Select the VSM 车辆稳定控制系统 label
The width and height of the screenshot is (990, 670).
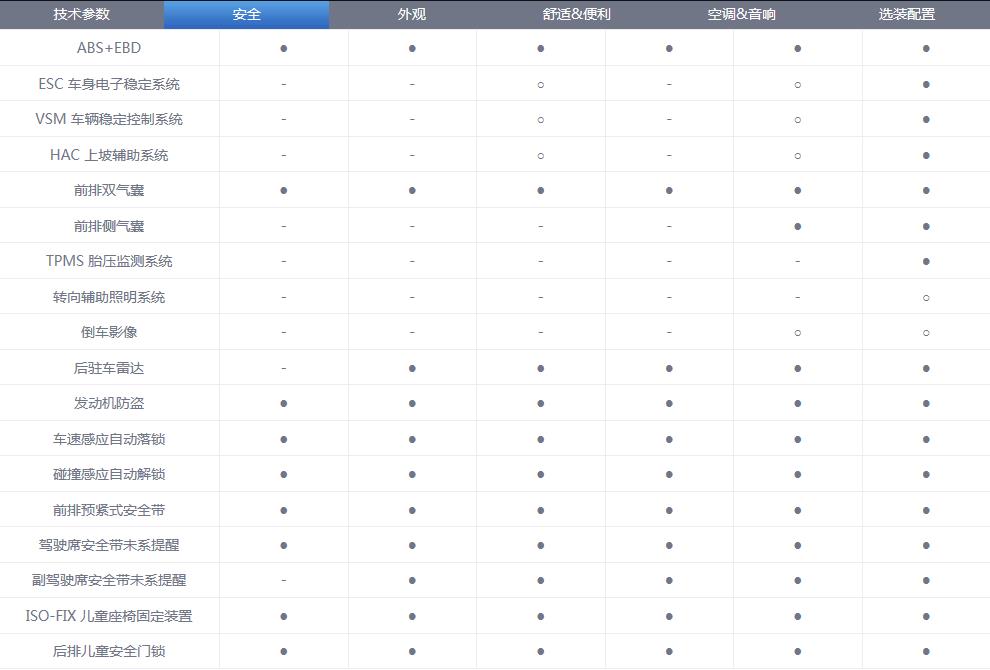click(x=109, y=119)
